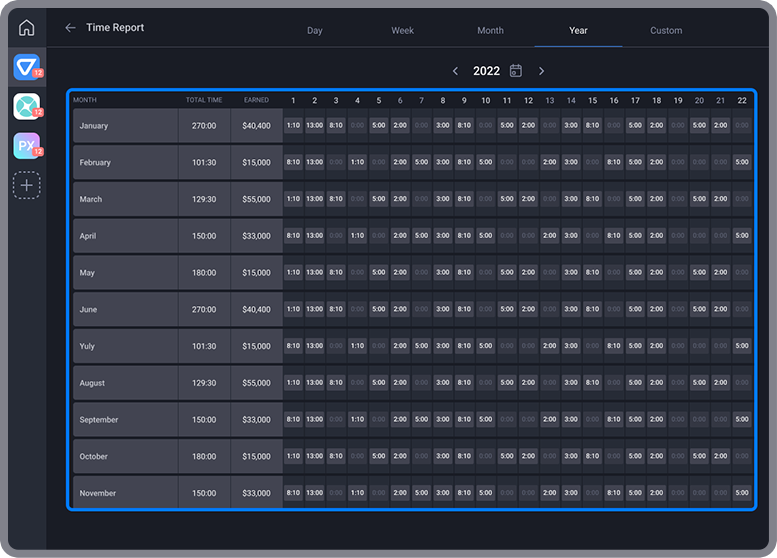Image resolution: width=777 pixels, height=558 pixels.
Task: Click day 22 column header
Action: point(742,101)
